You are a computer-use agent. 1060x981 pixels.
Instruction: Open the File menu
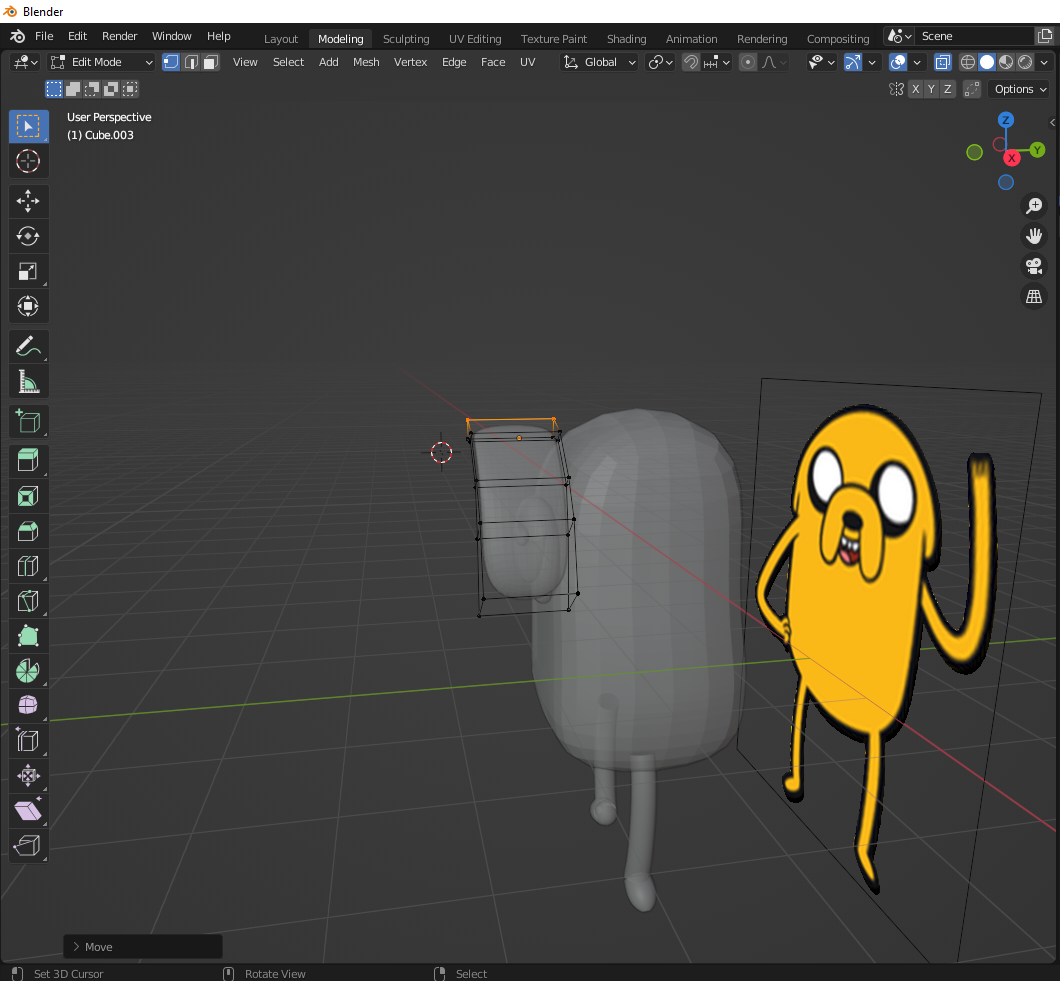pyautogui.click(x=44, y=37)
